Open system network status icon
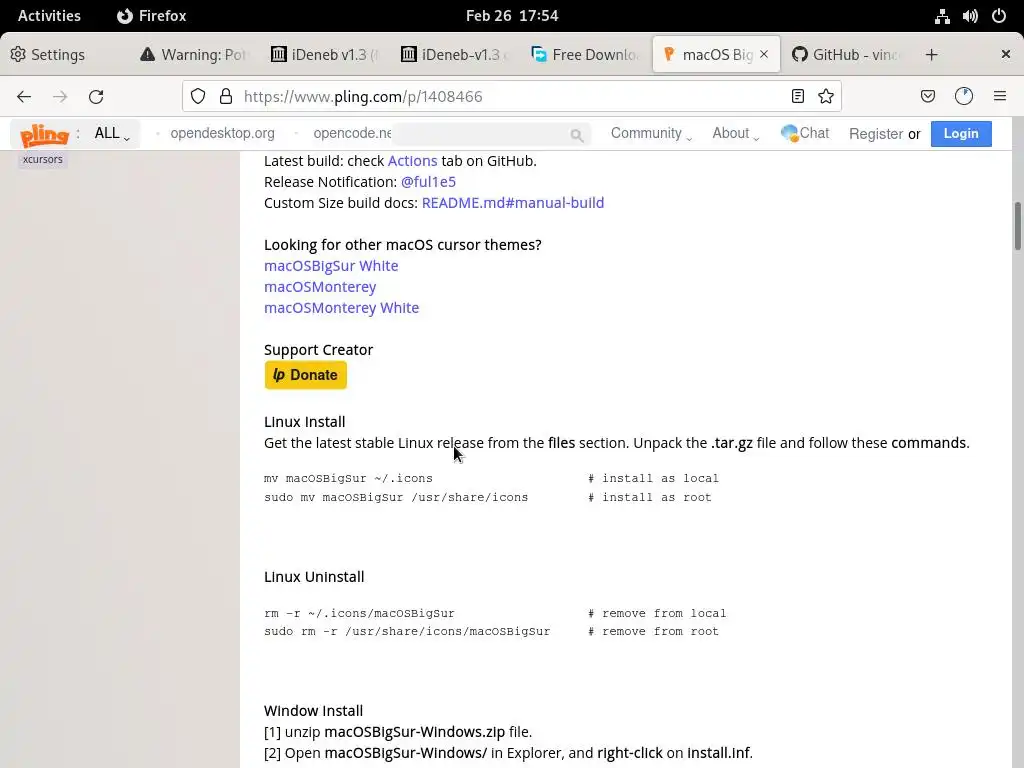Screen dimensions: 1024x768 pos(942,16)
